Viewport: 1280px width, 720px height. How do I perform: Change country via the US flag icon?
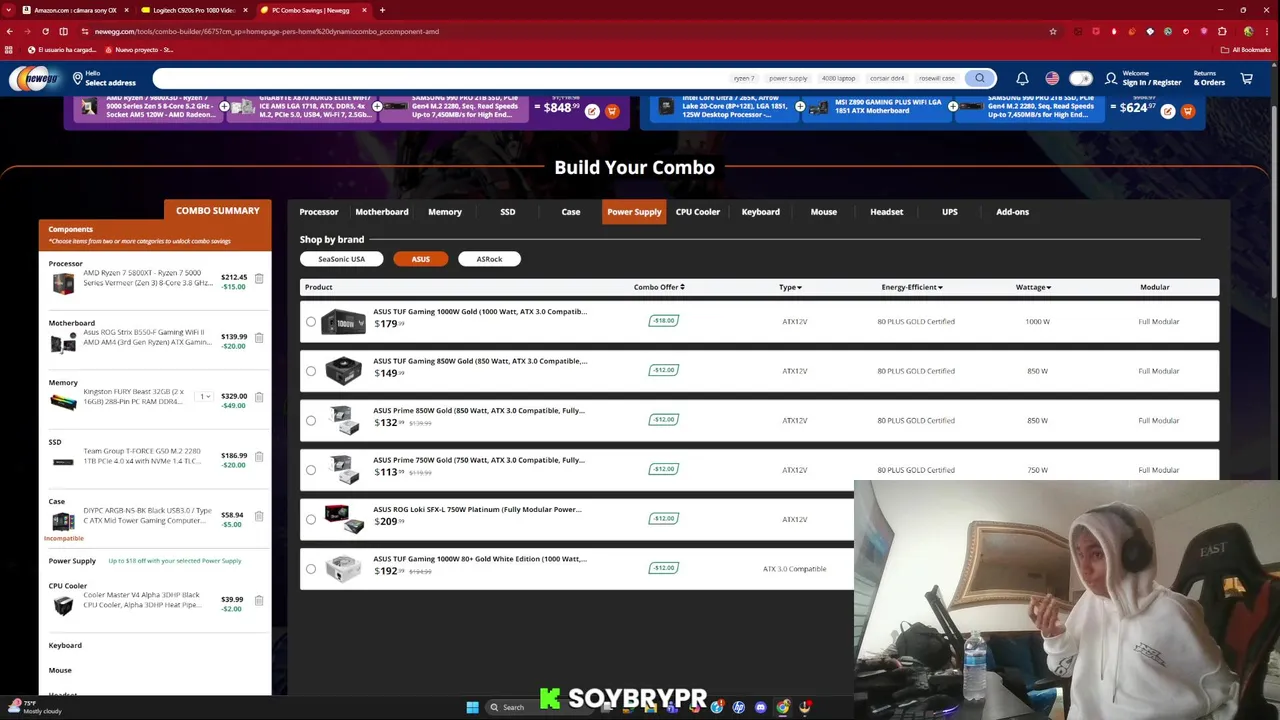(x=1052, y=78)
